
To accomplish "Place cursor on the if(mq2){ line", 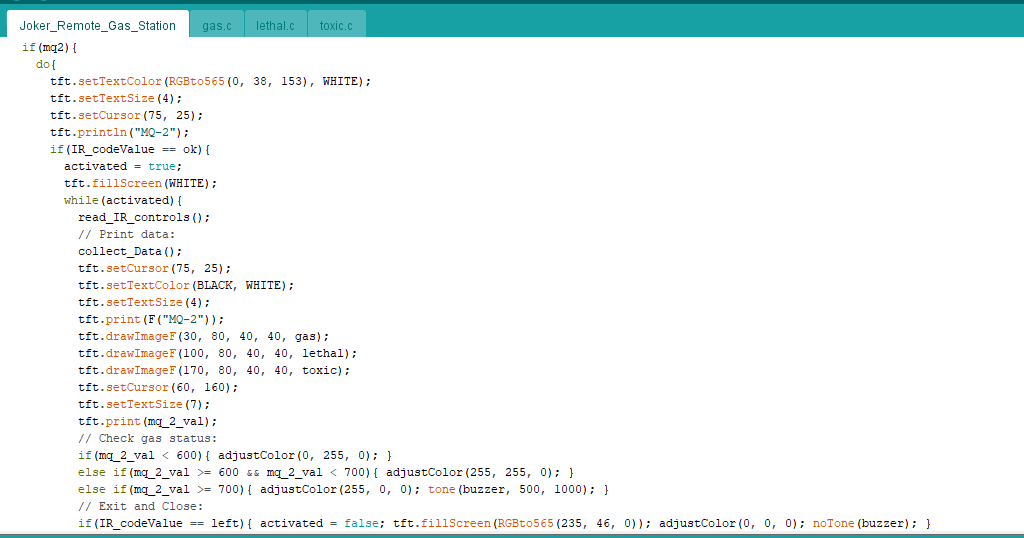I will coord(50,47).
